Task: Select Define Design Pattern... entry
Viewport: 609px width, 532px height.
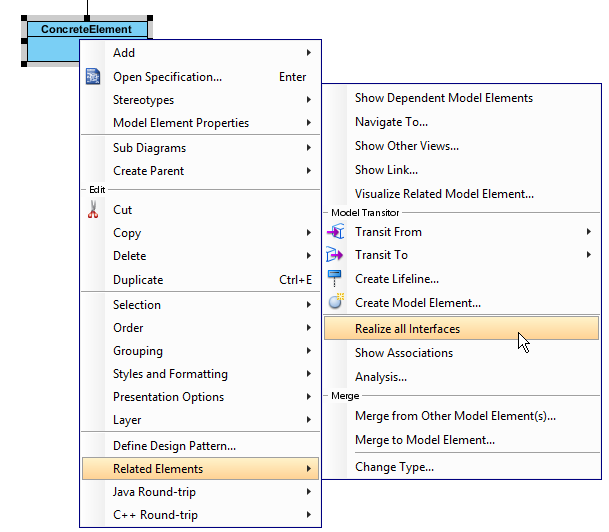Action: (200, 445)
